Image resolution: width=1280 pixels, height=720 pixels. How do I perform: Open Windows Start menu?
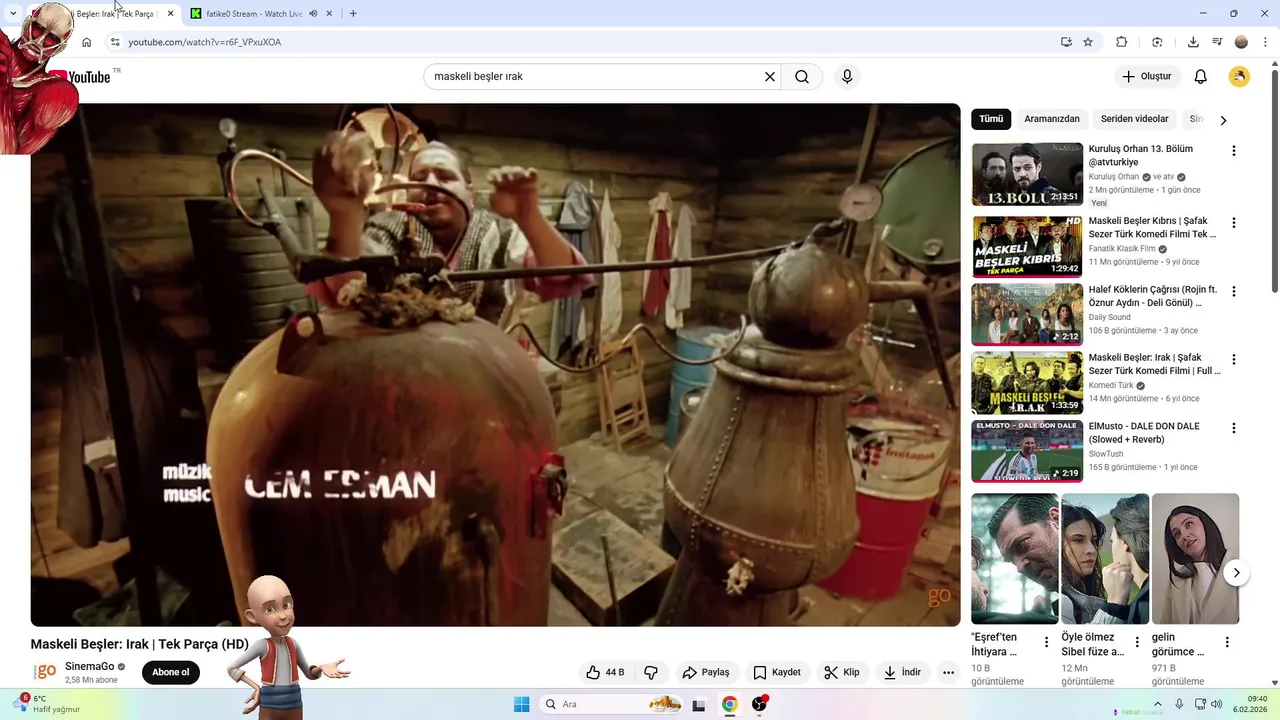coord(521,704)
